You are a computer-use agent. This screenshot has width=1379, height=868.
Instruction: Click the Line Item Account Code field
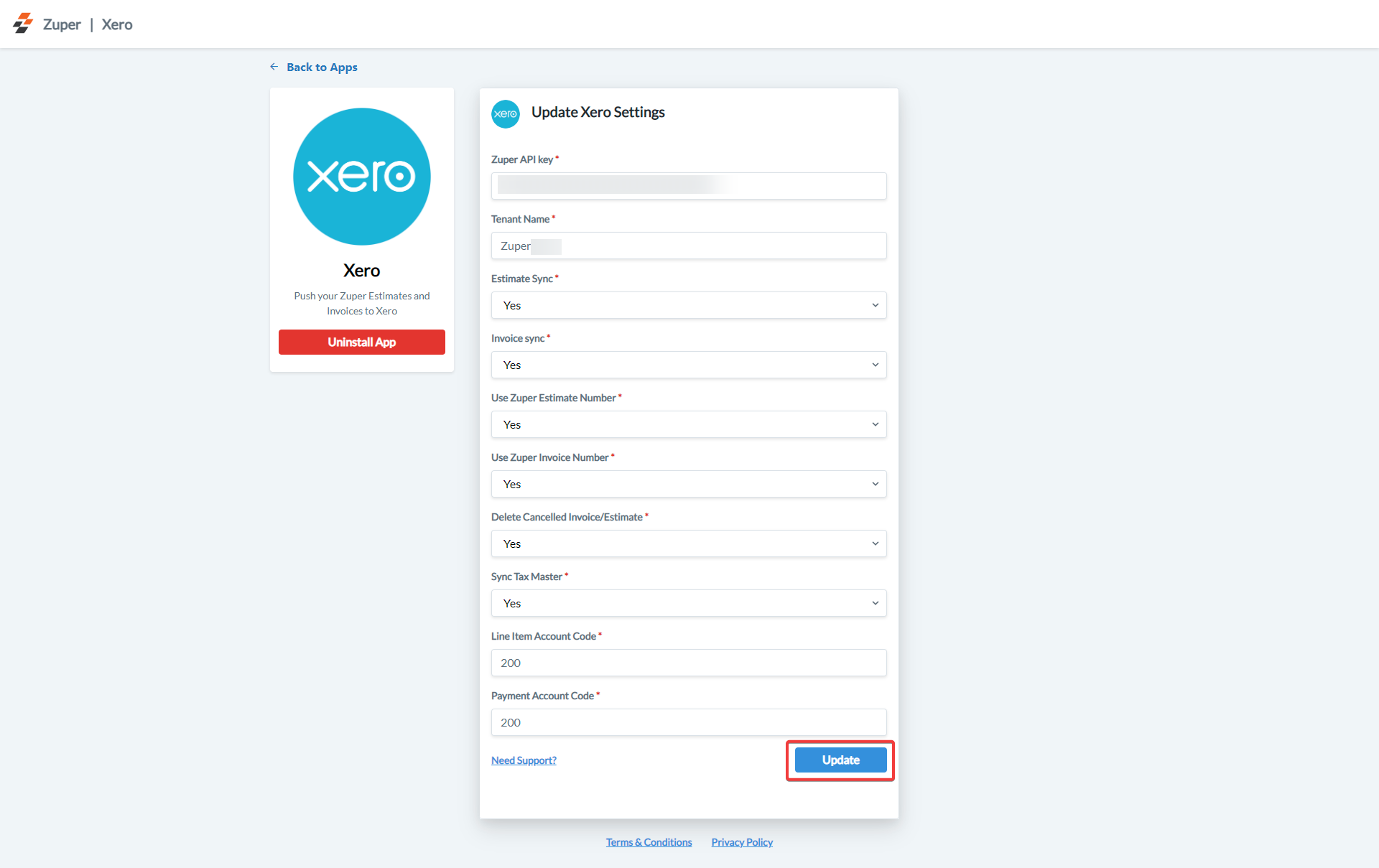coord(688,663)
